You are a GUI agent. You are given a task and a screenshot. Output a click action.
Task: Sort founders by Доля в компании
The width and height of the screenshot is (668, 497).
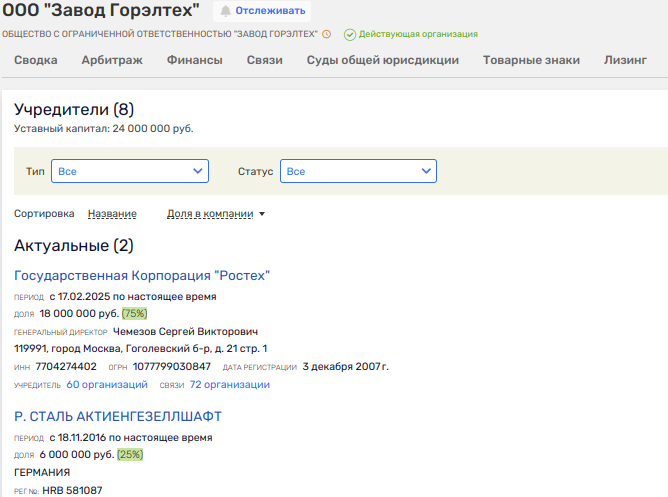pos(210,214)
